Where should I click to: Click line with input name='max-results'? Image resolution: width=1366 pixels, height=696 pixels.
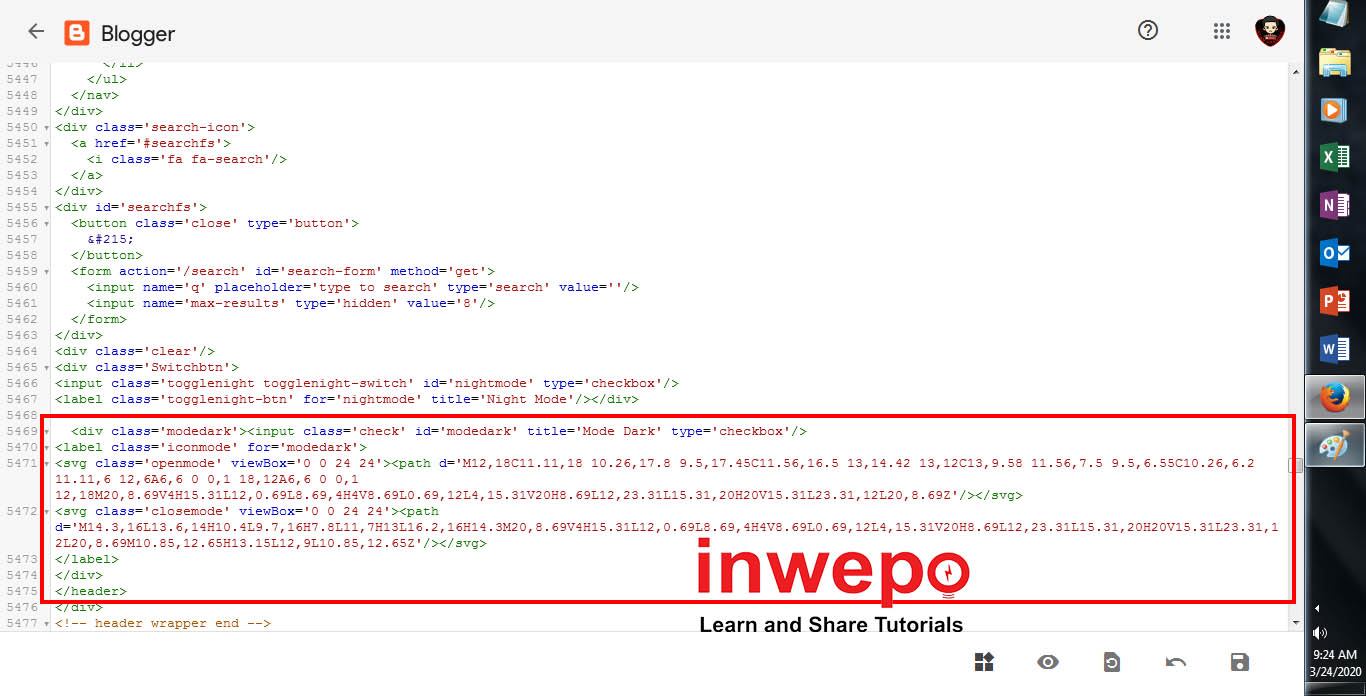pyautogui.click(x=291, y=303)
